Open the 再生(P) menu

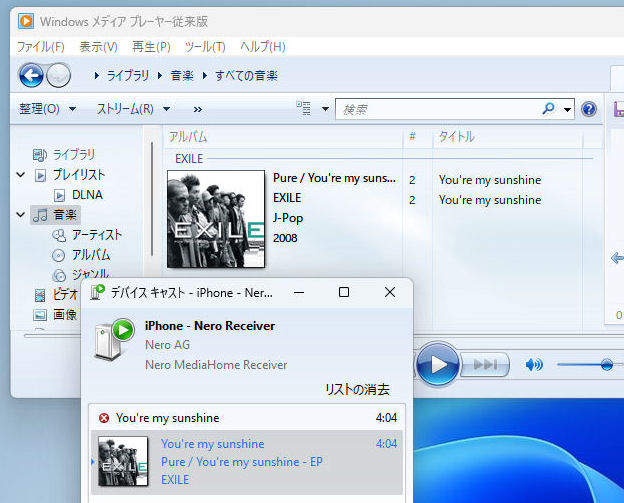point(151,47)
